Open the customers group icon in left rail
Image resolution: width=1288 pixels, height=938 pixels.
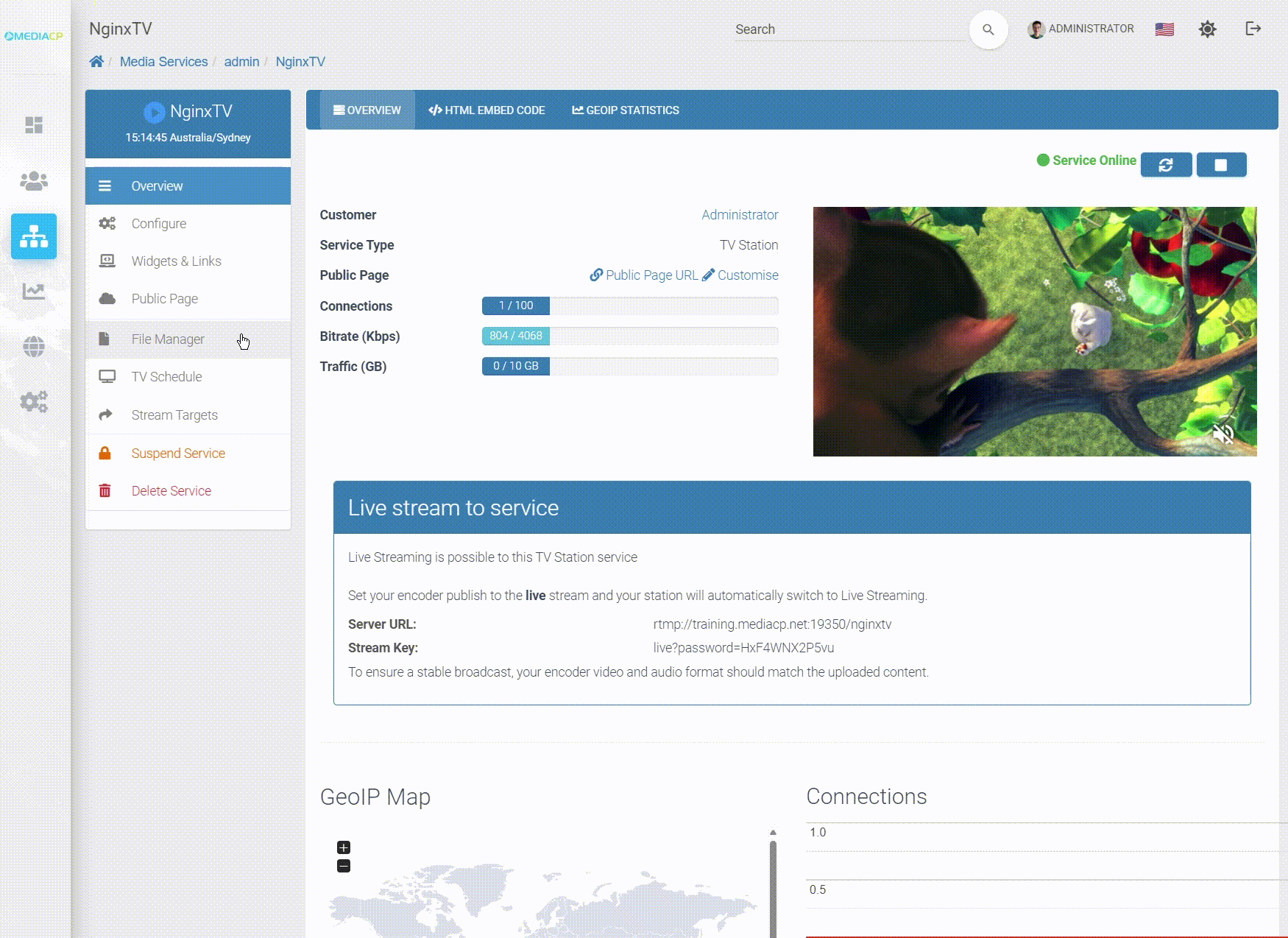coord(34,180)
